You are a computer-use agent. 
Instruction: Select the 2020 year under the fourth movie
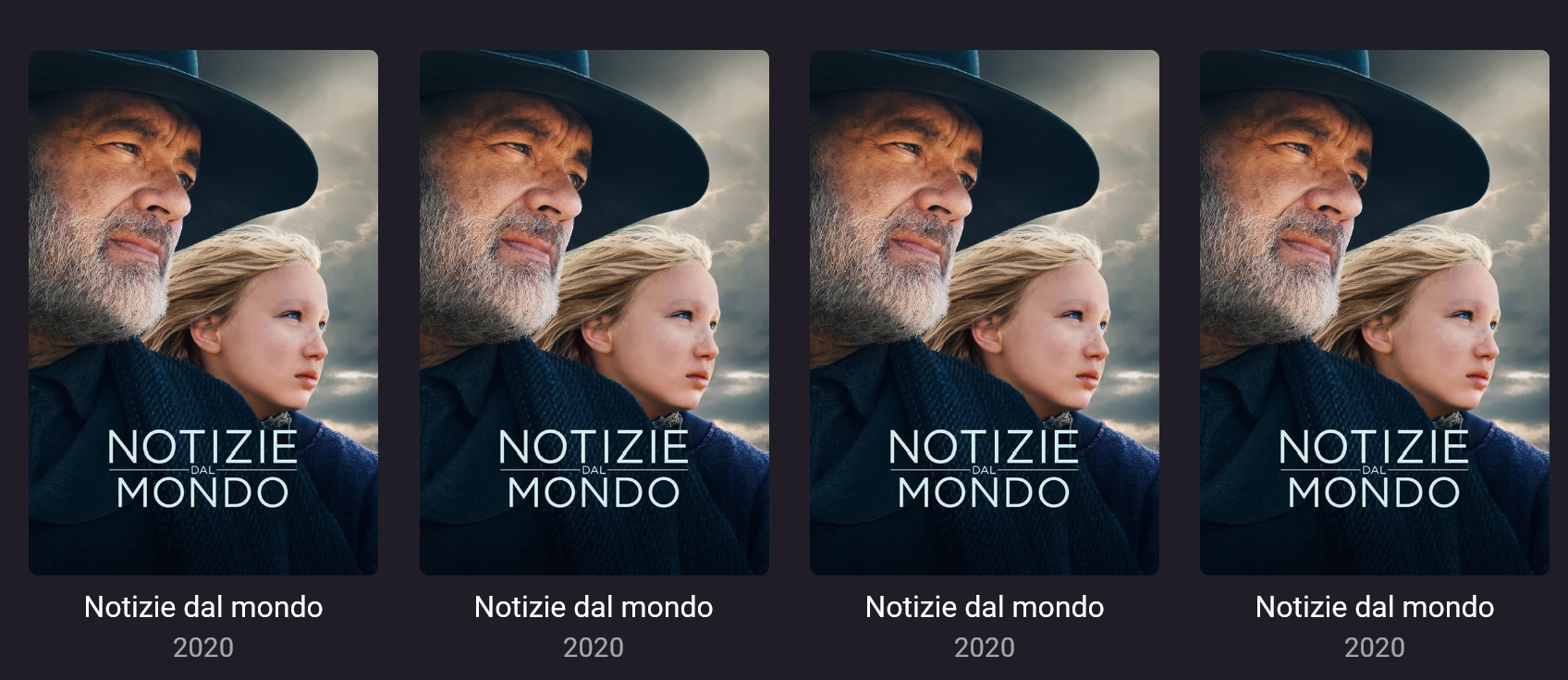1375,648
